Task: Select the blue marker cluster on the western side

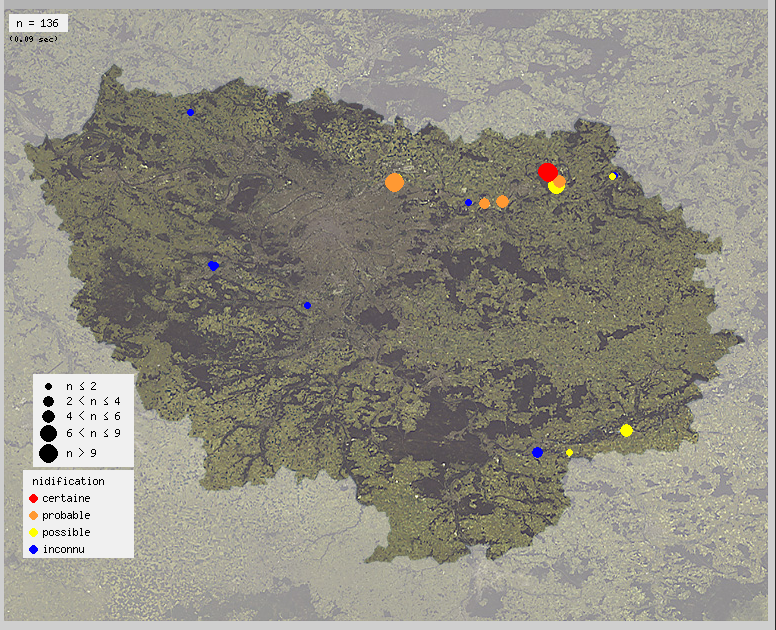Action: pos(213,265)
